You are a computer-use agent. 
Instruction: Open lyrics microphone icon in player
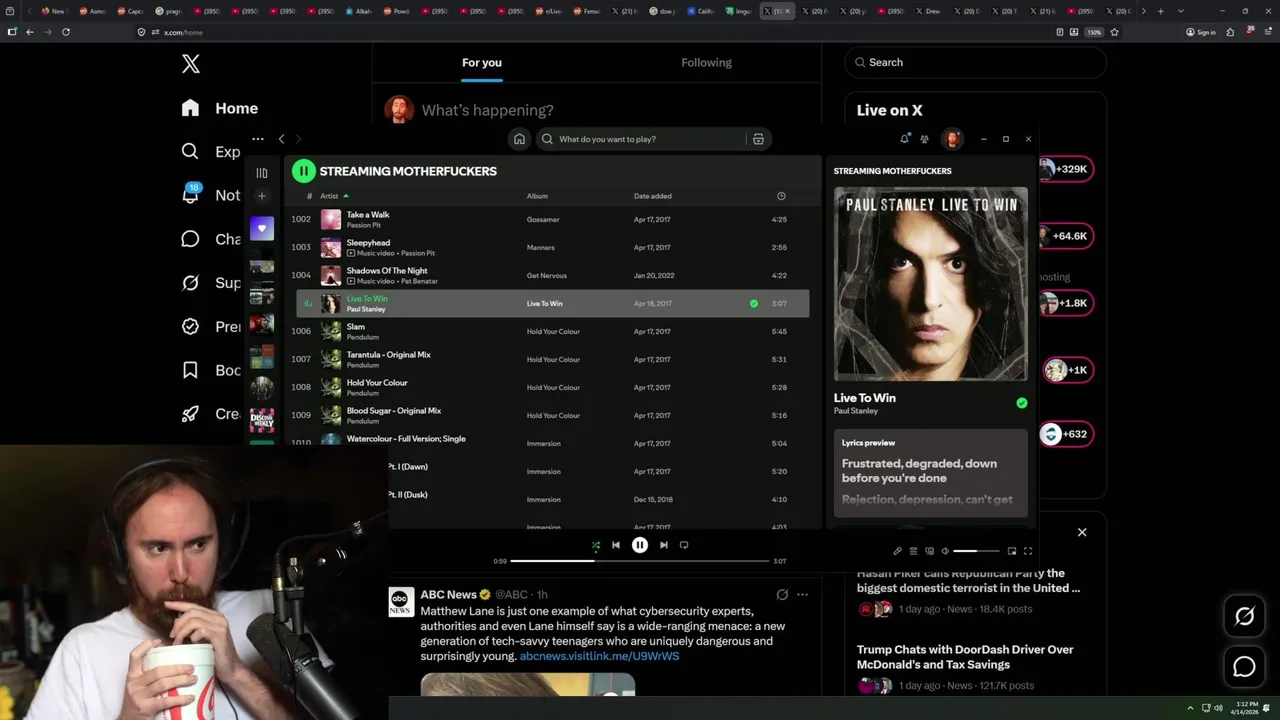click(897, 551)
